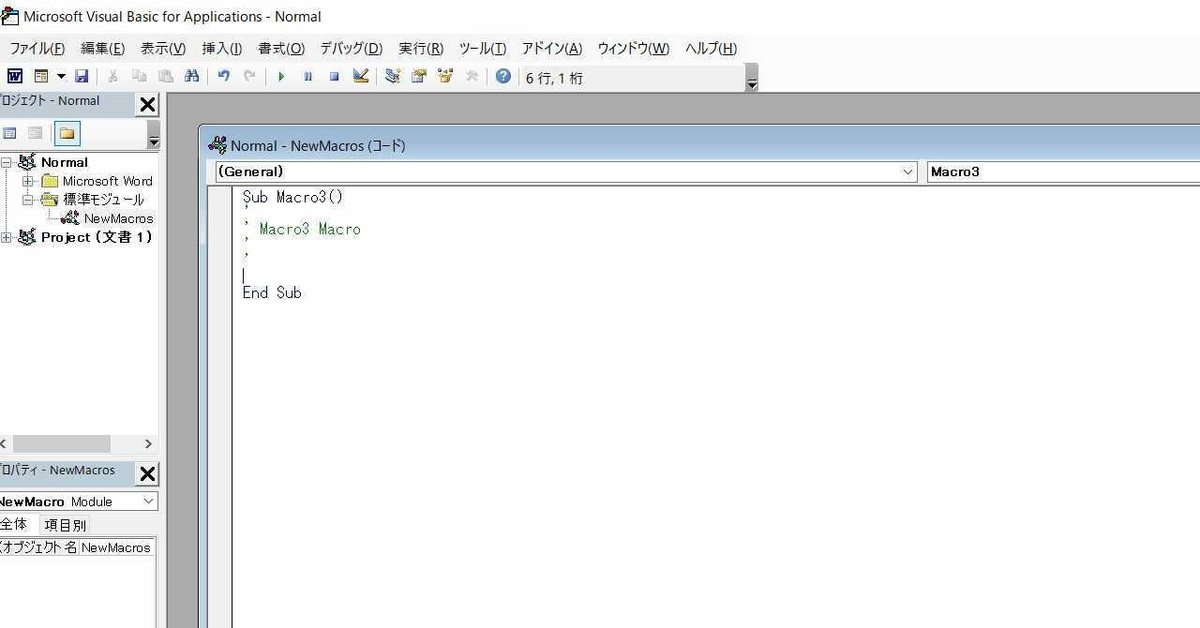The width and height of the screenshot is (1200, 628).
Task: Toggle Folders view in project panel
Action: coord(67,133)
